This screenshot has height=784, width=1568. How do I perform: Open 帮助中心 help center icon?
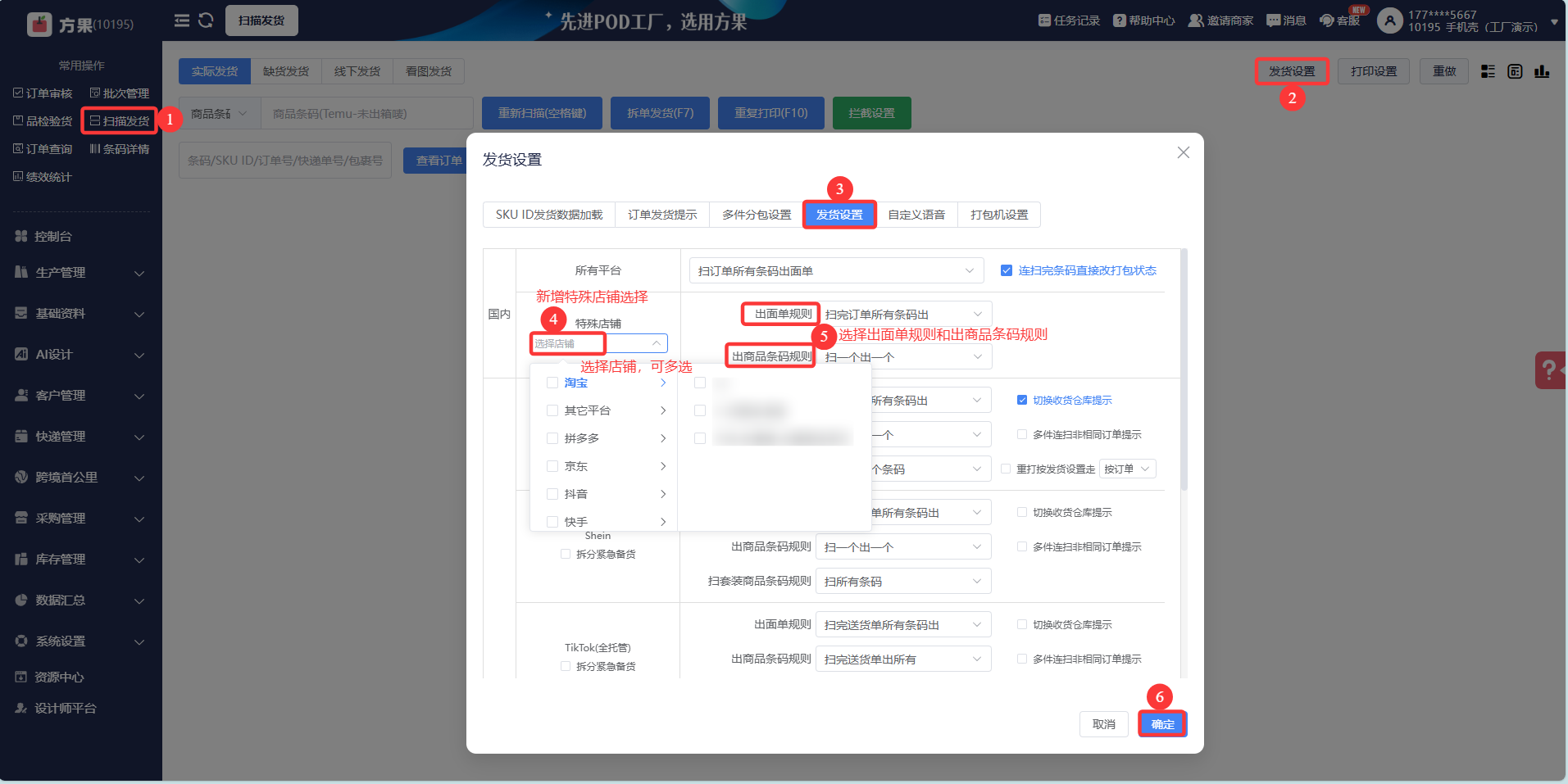(x=1120, y=20)
